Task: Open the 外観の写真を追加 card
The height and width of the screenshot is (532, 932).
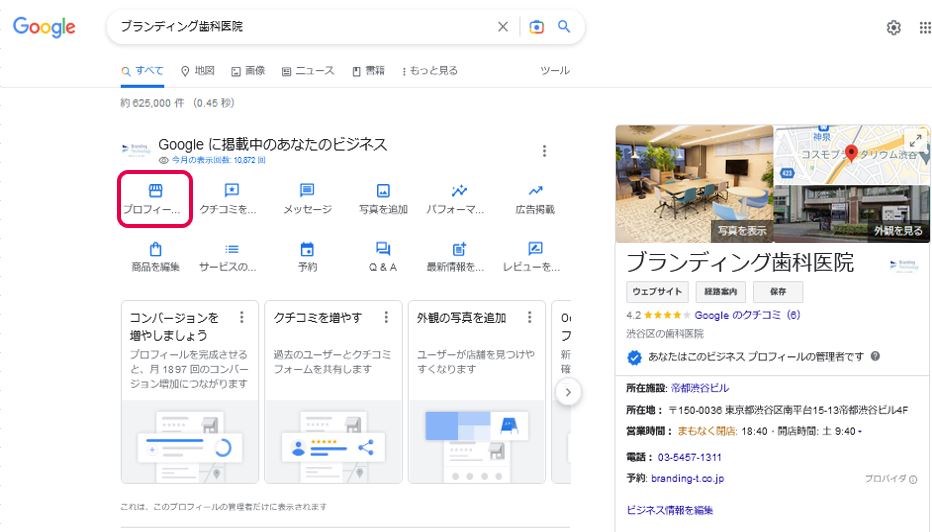Action: click(477, 392)
